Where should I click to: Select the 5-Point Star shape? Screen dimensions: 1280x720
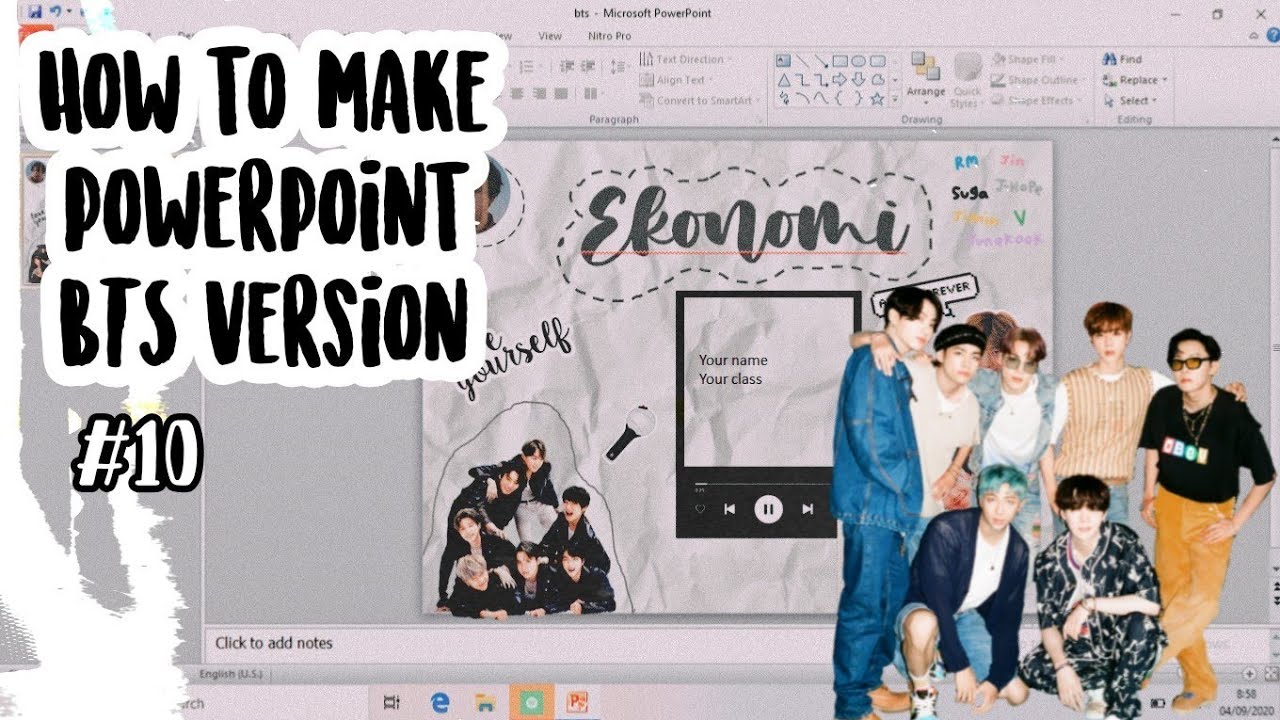(877, 98)
